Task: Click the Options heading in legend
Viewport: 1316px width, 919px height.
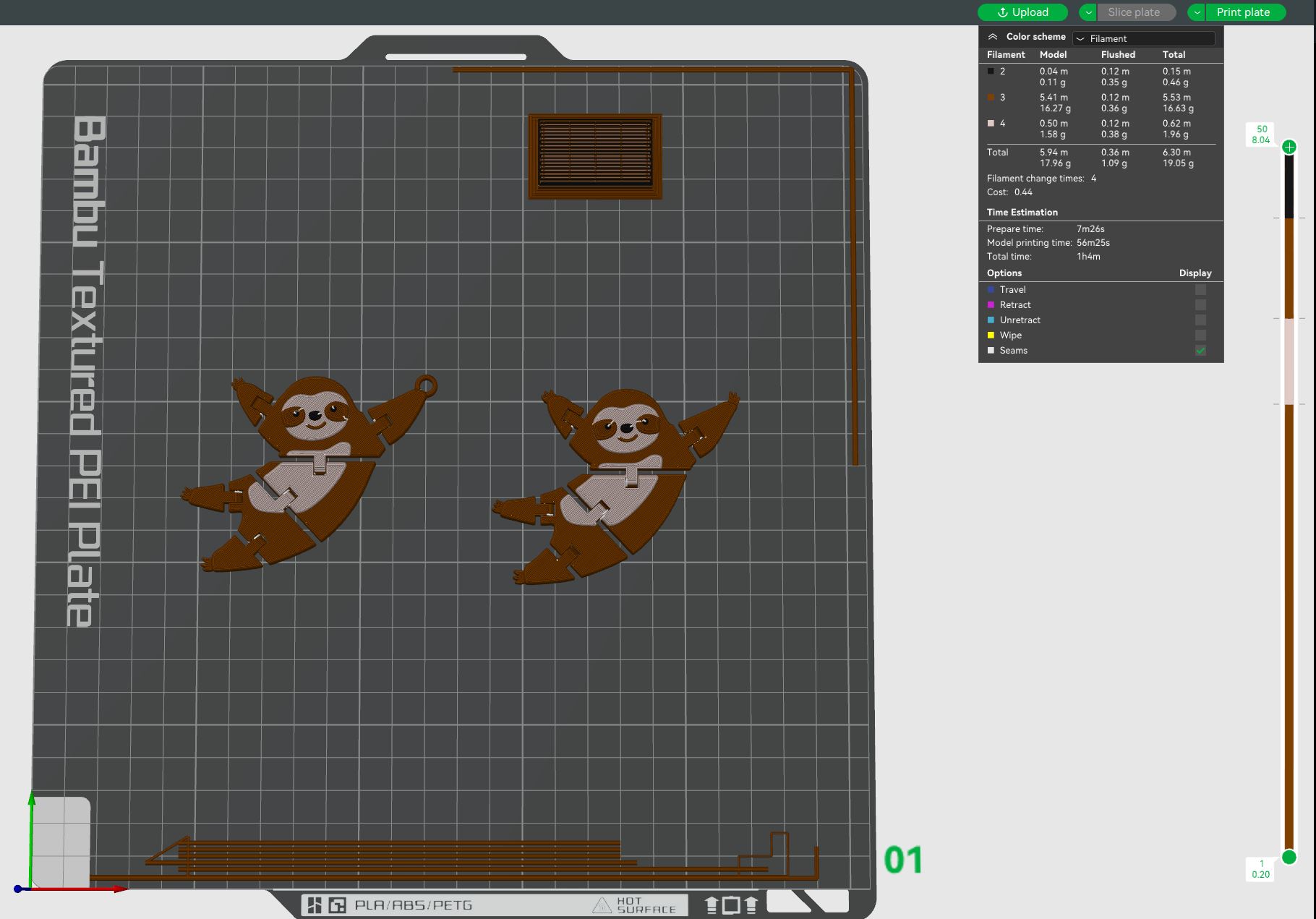Action: [x=1004, y=273]
